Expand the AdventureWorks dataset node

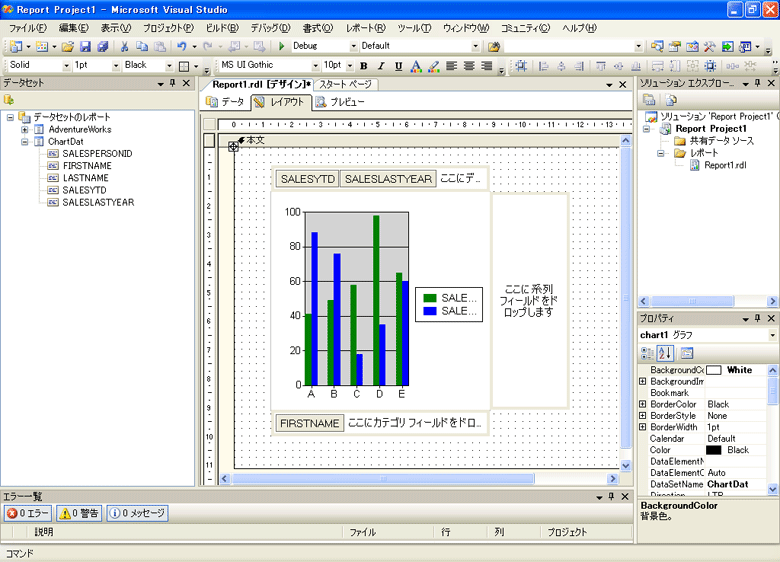[x=24, y=129]
